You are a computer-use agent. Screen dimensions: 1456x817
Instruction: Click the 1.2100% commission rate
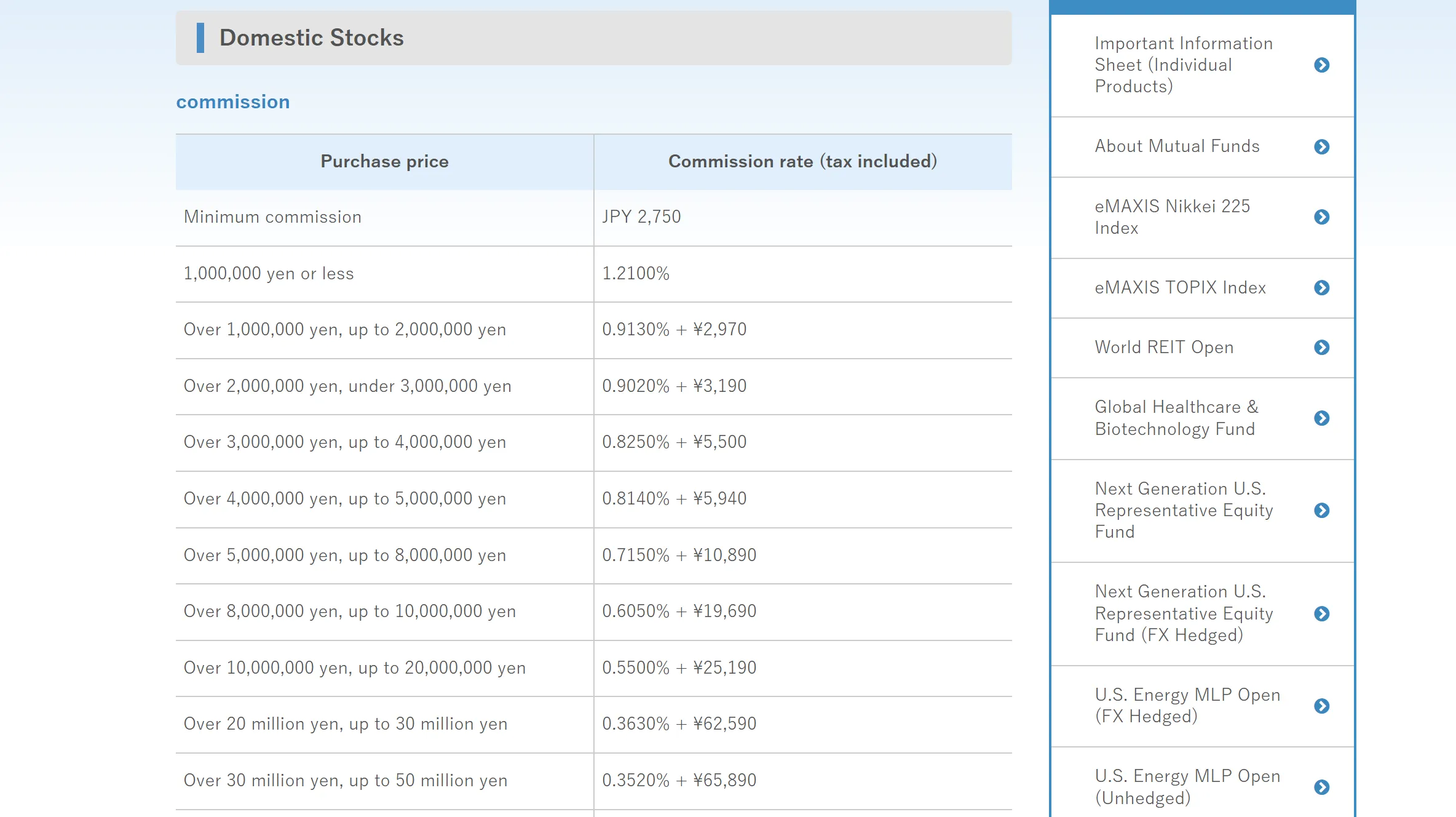click(x=636, y=274)
